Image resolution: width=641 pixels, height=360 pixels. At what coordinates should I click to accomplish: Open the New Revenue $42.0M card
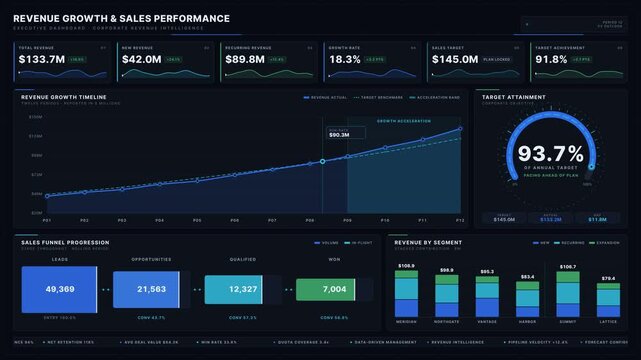click(x=166, y=62)
